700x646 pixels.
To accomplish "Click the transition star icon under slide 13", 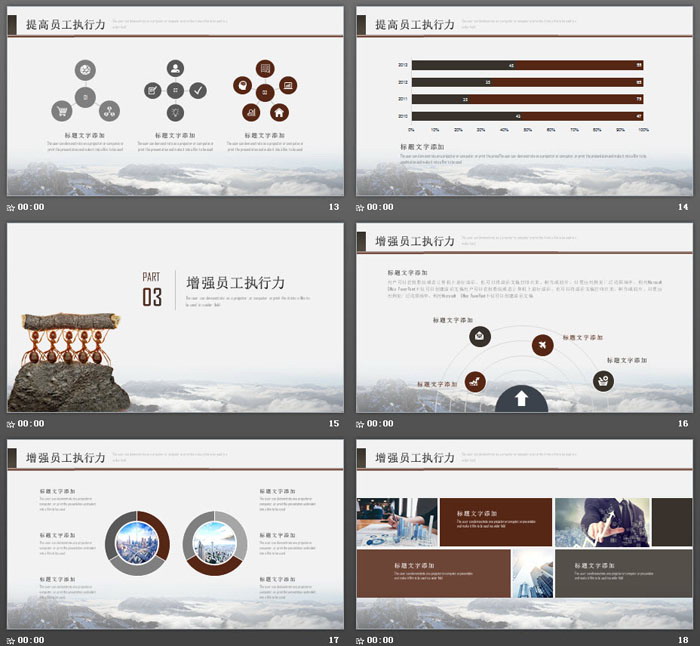I will 11,208.
